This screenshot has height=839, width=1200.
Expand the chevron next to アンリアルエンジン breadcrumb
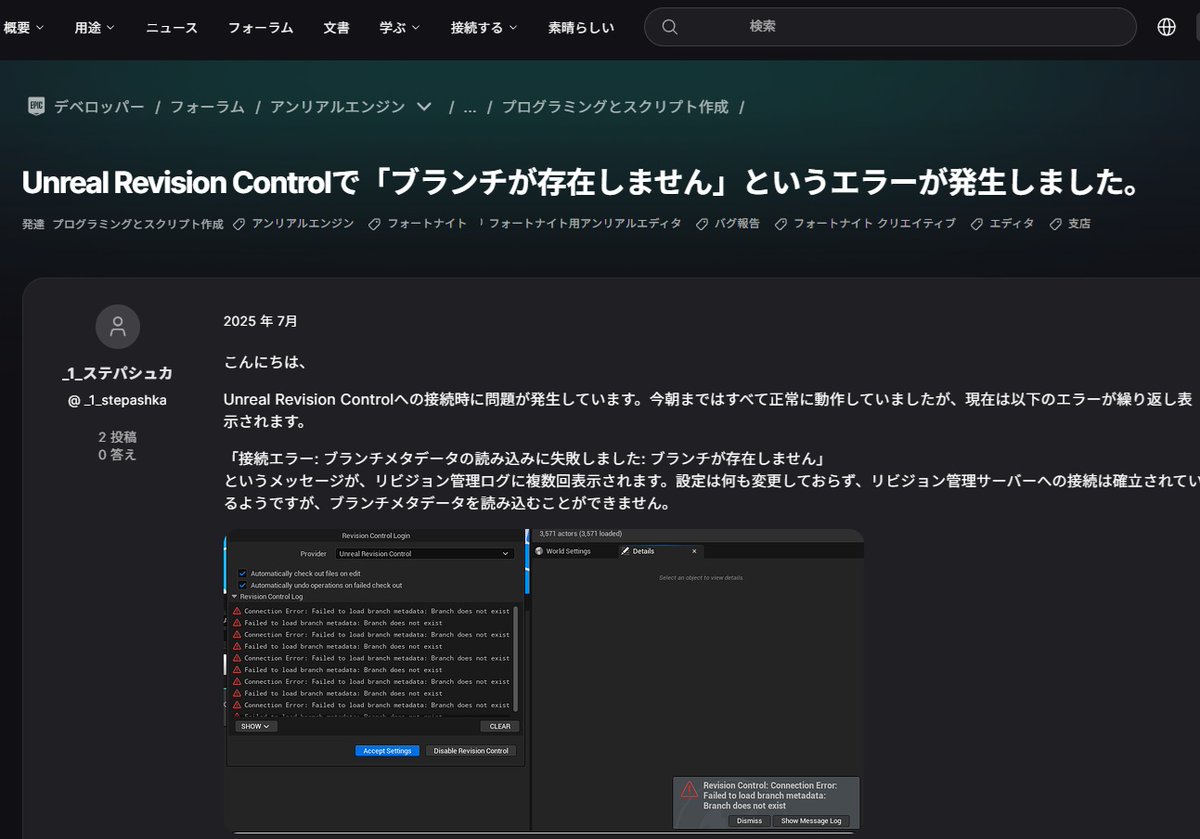click(423, 106)
